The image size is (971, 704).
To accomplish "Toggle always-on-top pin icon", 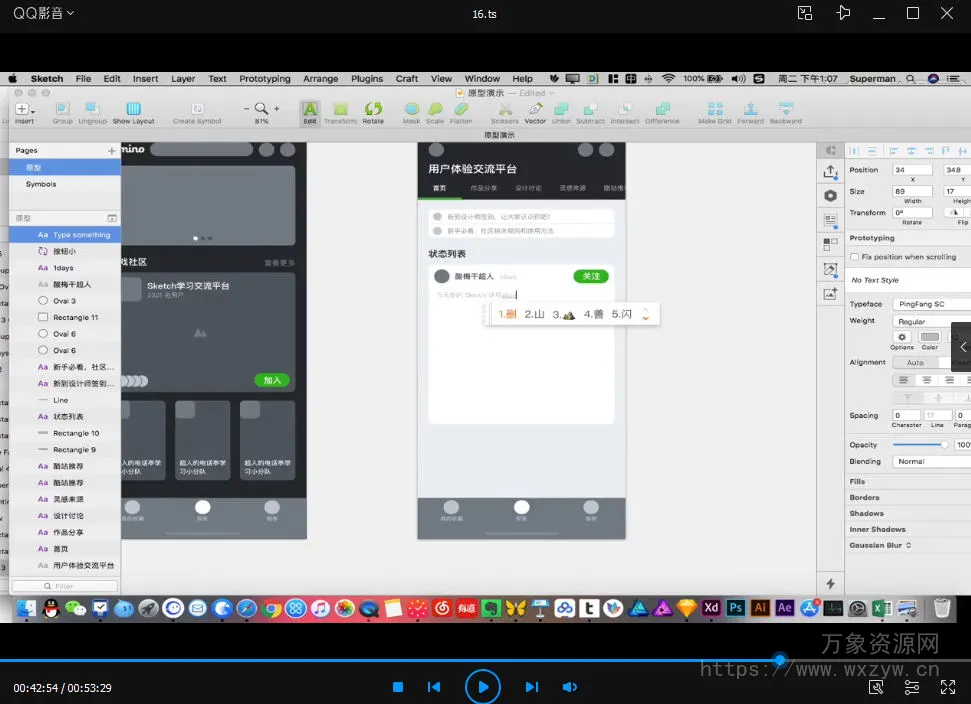I will pos(844,13).
